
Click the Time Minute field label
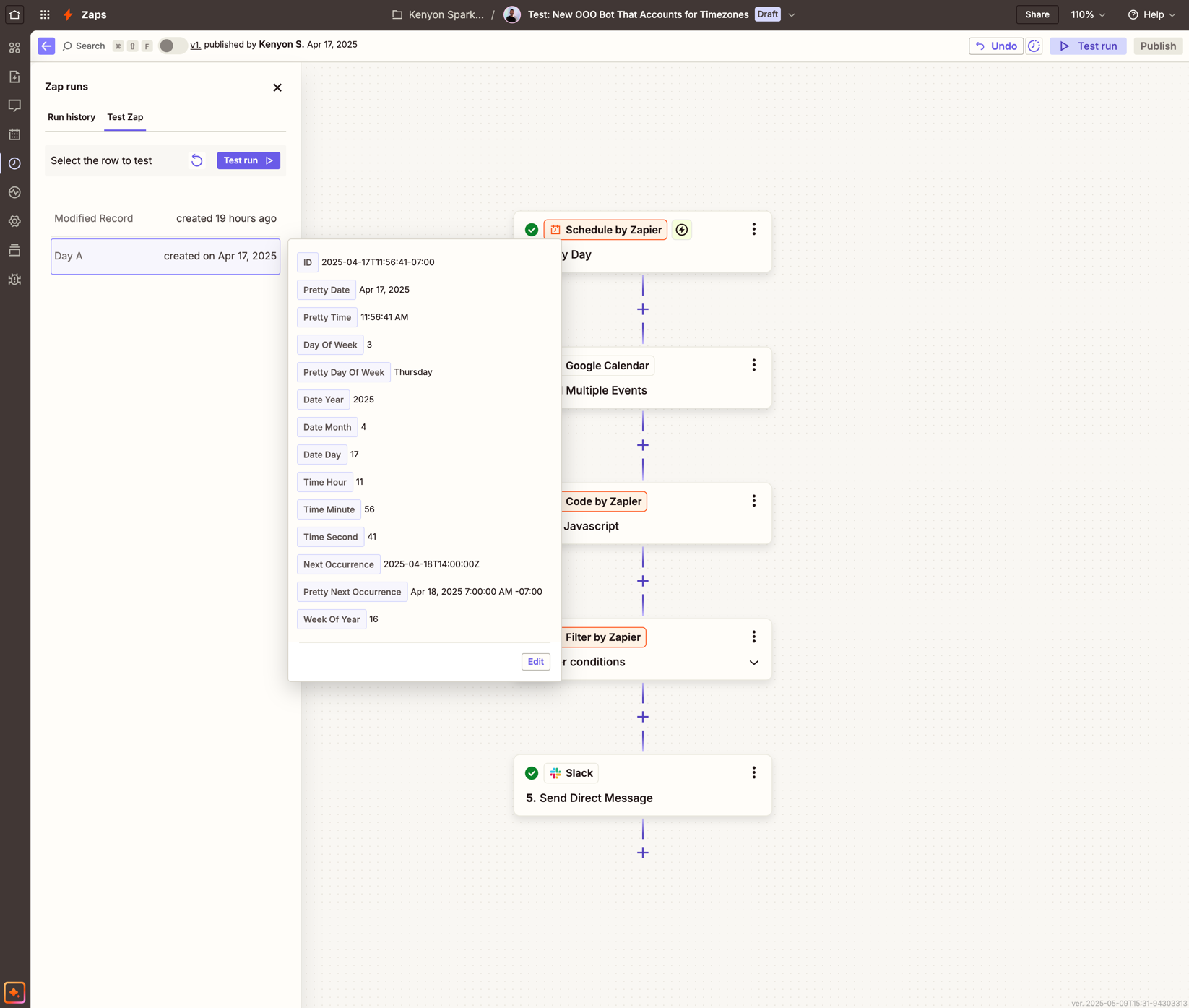[329, 509]
